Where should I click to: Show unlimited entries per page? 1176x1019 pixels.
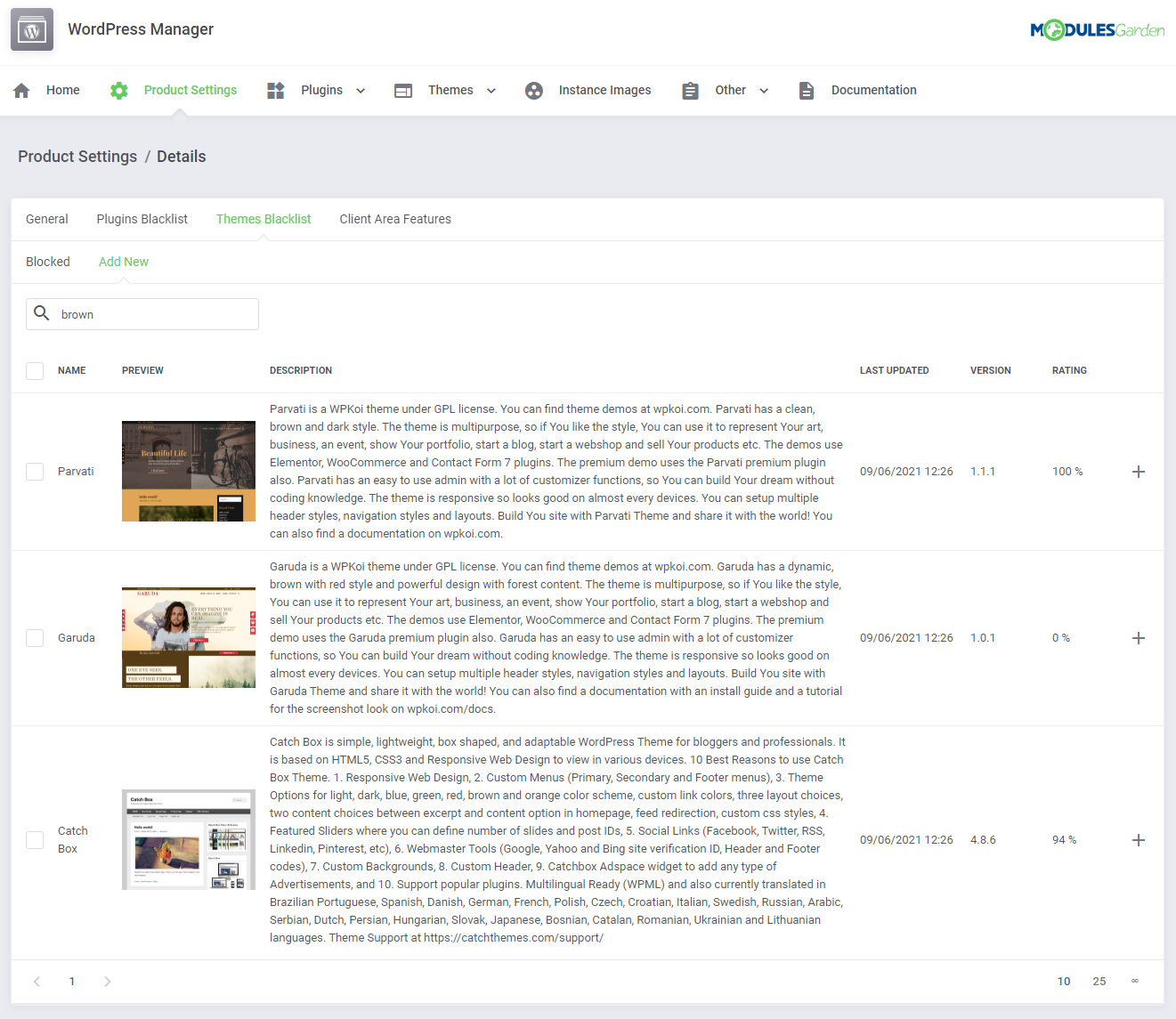pos(1135,982)
